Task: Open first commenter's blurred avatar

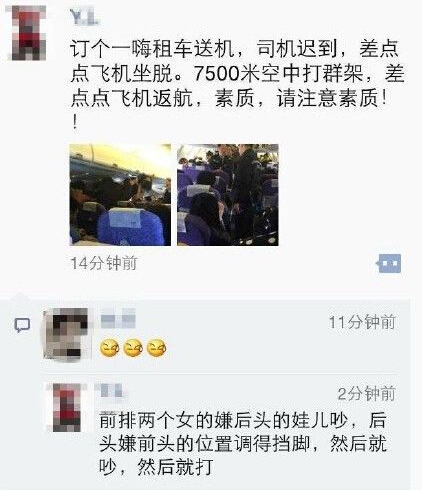Action: click(66, 334)
